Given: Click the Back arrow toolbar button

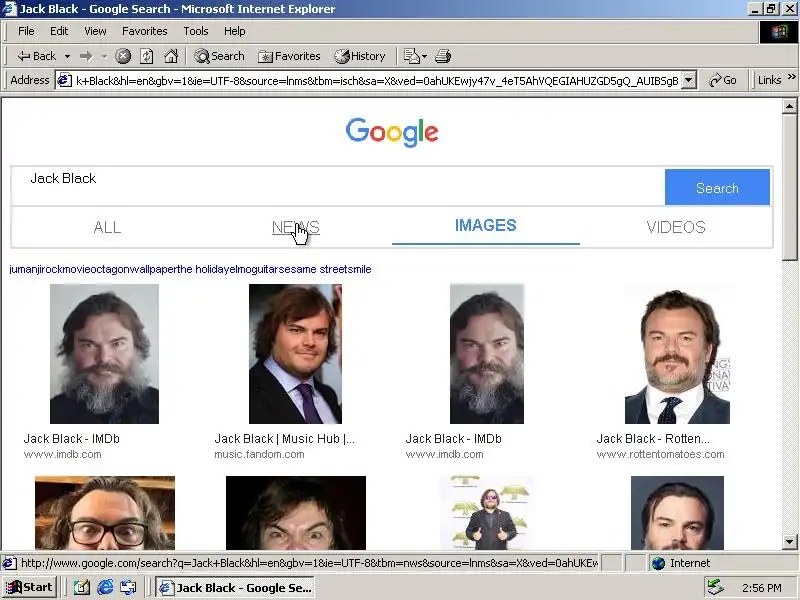Looking at the screenshot, I should pos(36,56).
